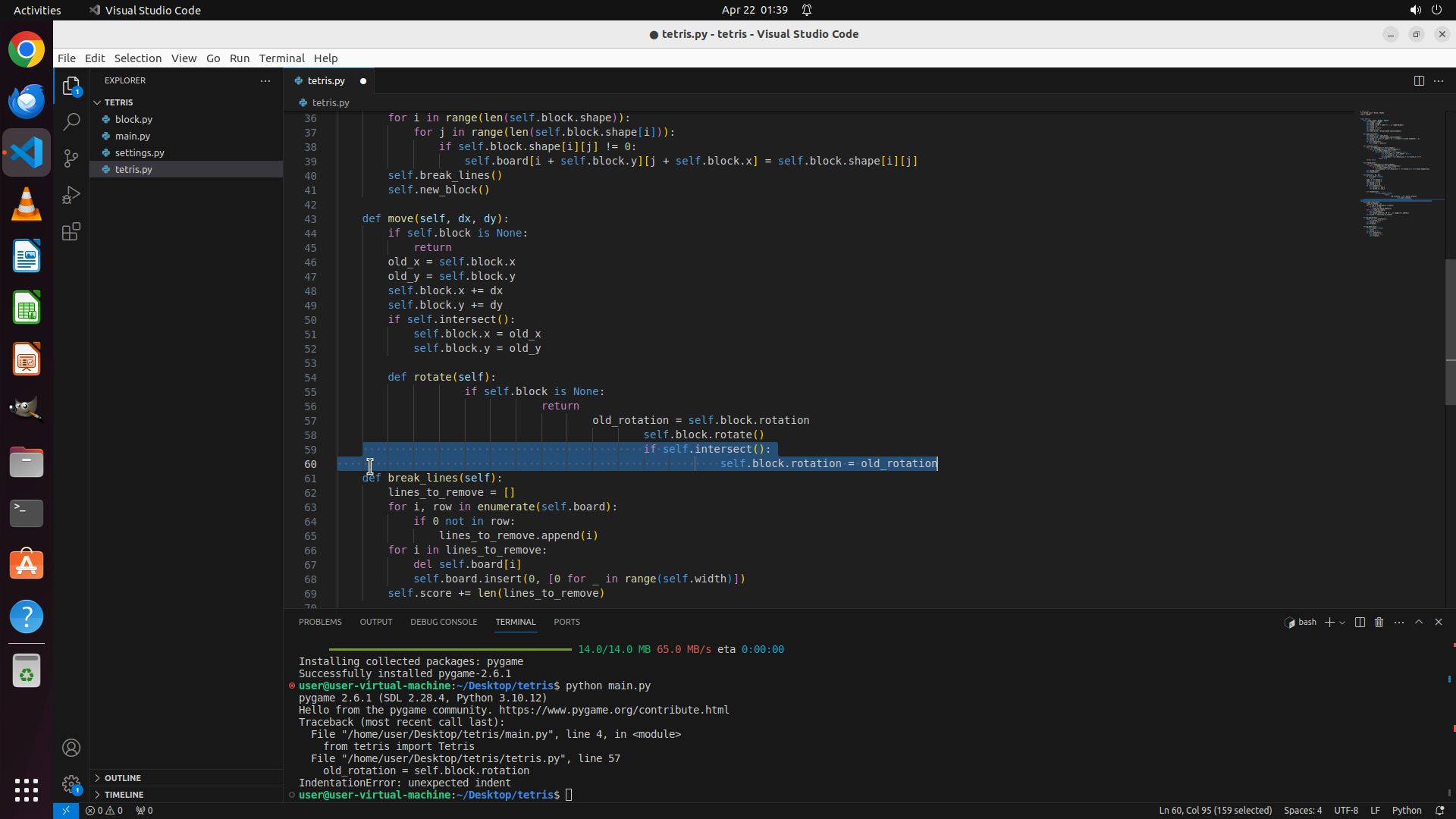Open the Manage gear icon
Screen dimensions: 1456x819
71,784
